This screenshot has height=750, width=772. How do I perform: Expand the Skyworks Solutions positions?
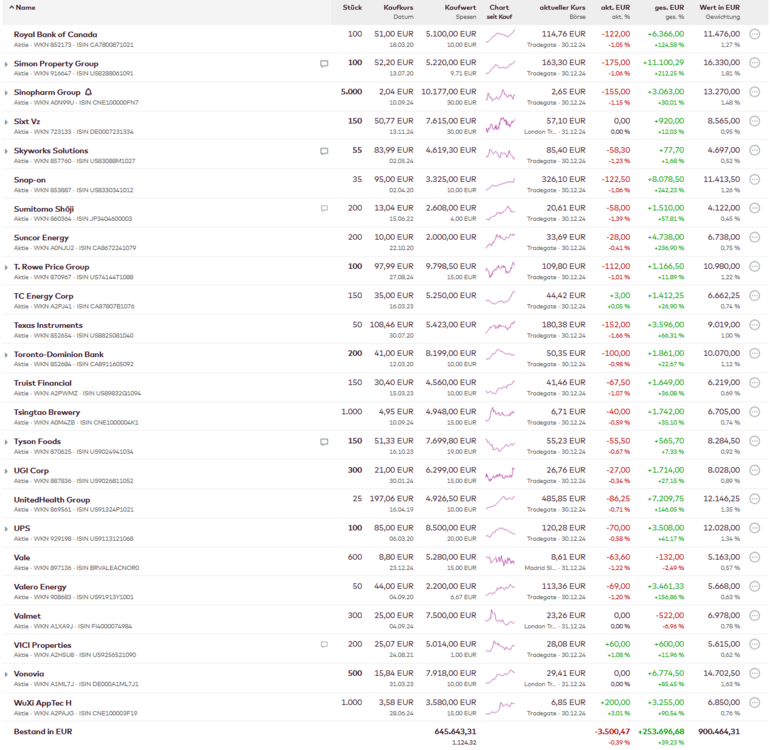pyautogui.click(x=6, y=151)
